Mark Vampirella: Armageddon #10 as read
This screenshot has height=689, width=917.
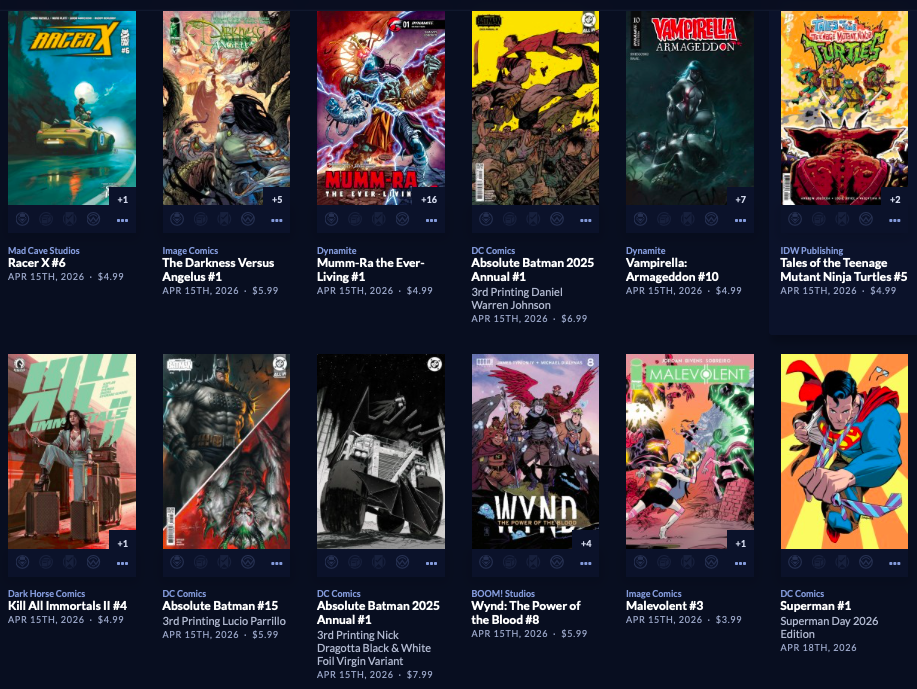tap(688, 219)
